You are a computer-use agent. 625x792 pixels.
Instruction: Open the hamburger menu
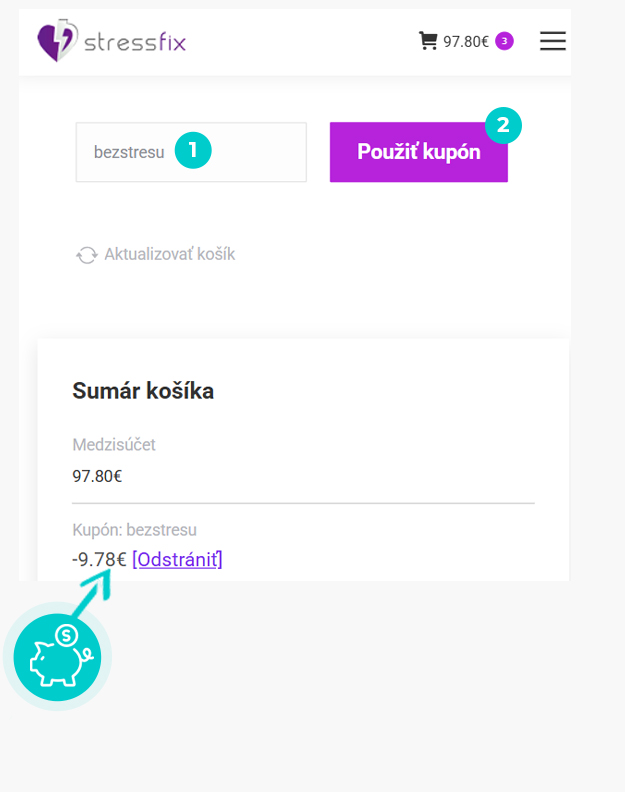point(553,40)
